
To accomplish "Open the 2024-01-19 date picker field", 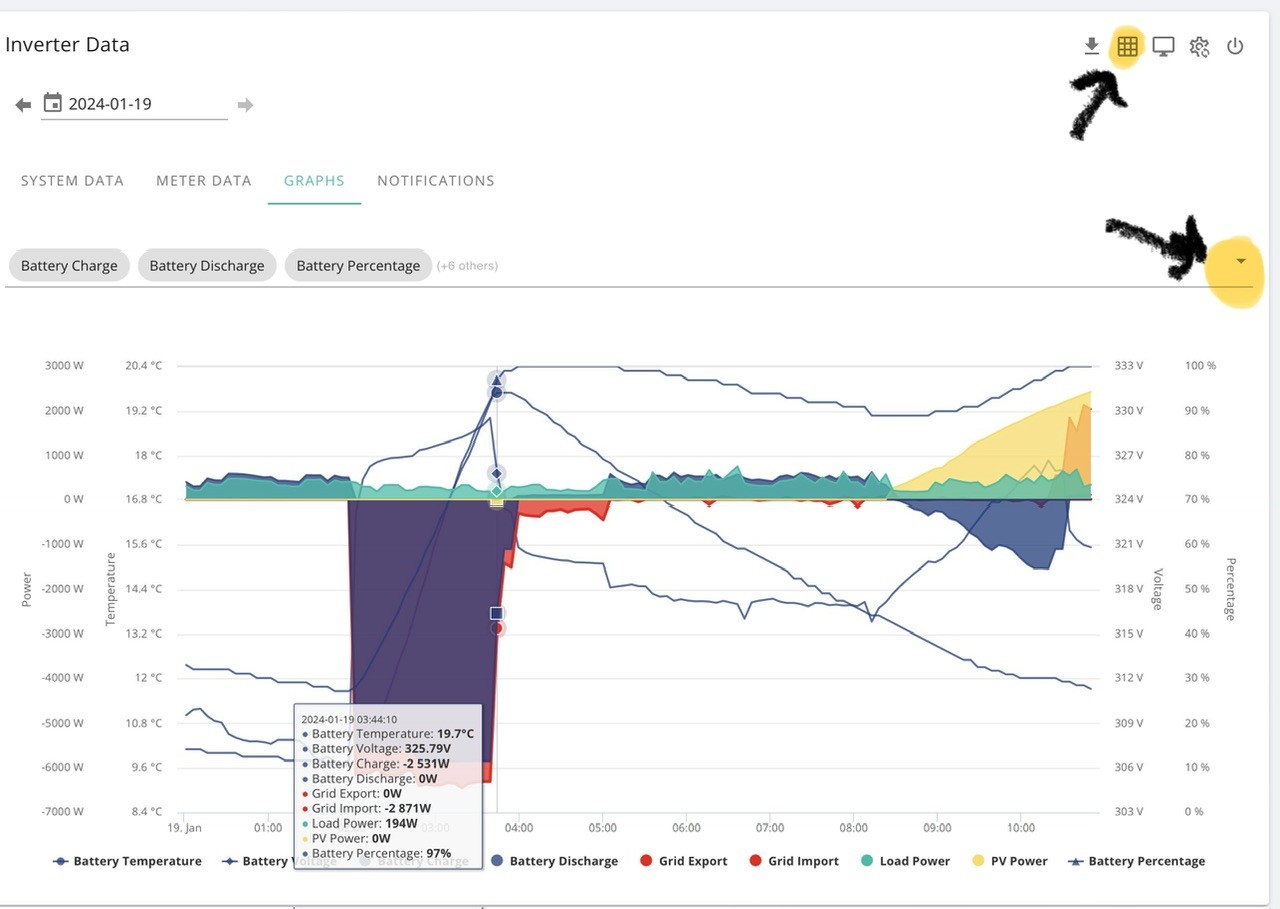I will tap(134, 104).
